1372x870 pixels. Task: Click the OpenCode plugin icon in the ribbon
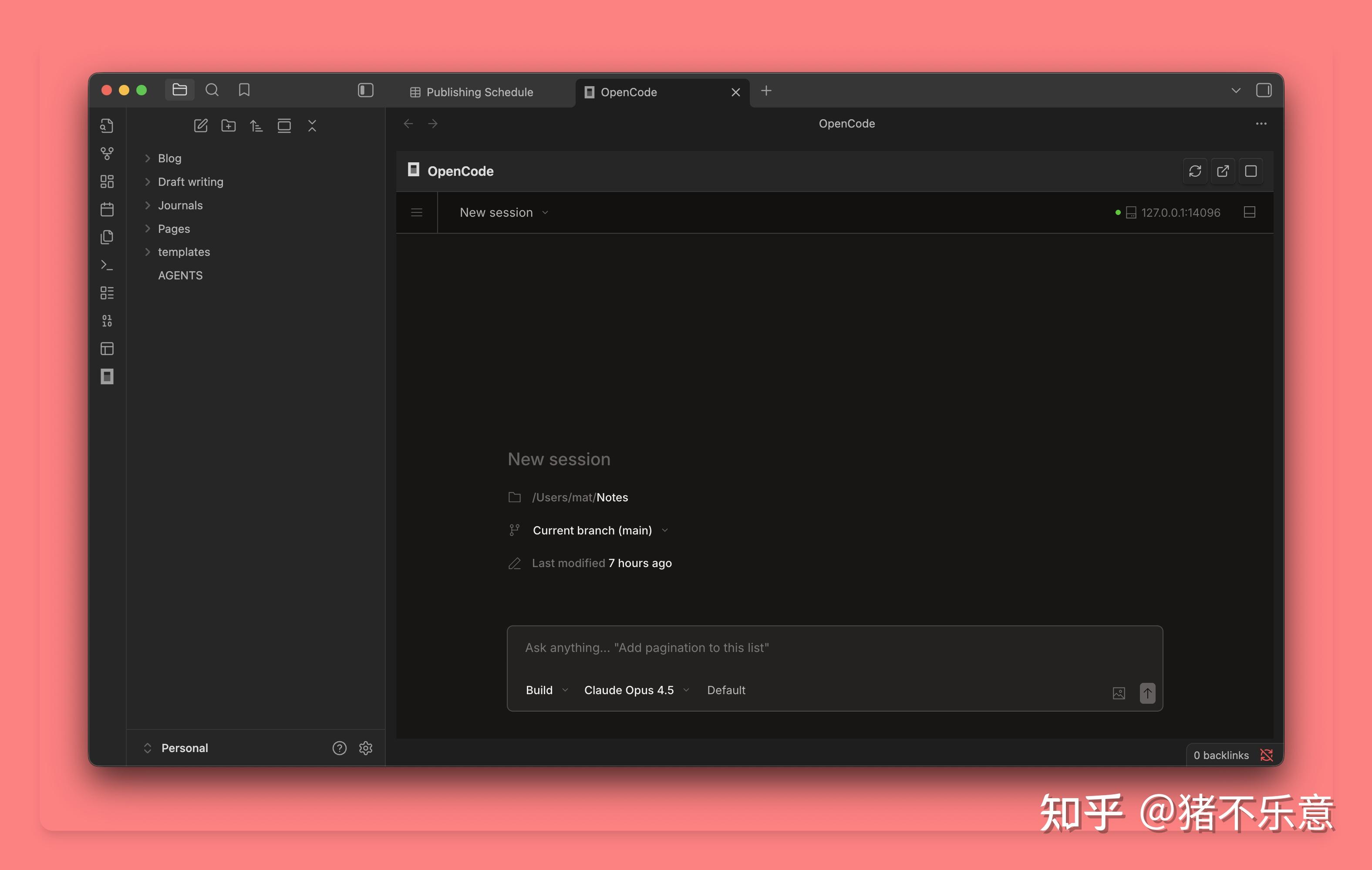tap(107, 376)
